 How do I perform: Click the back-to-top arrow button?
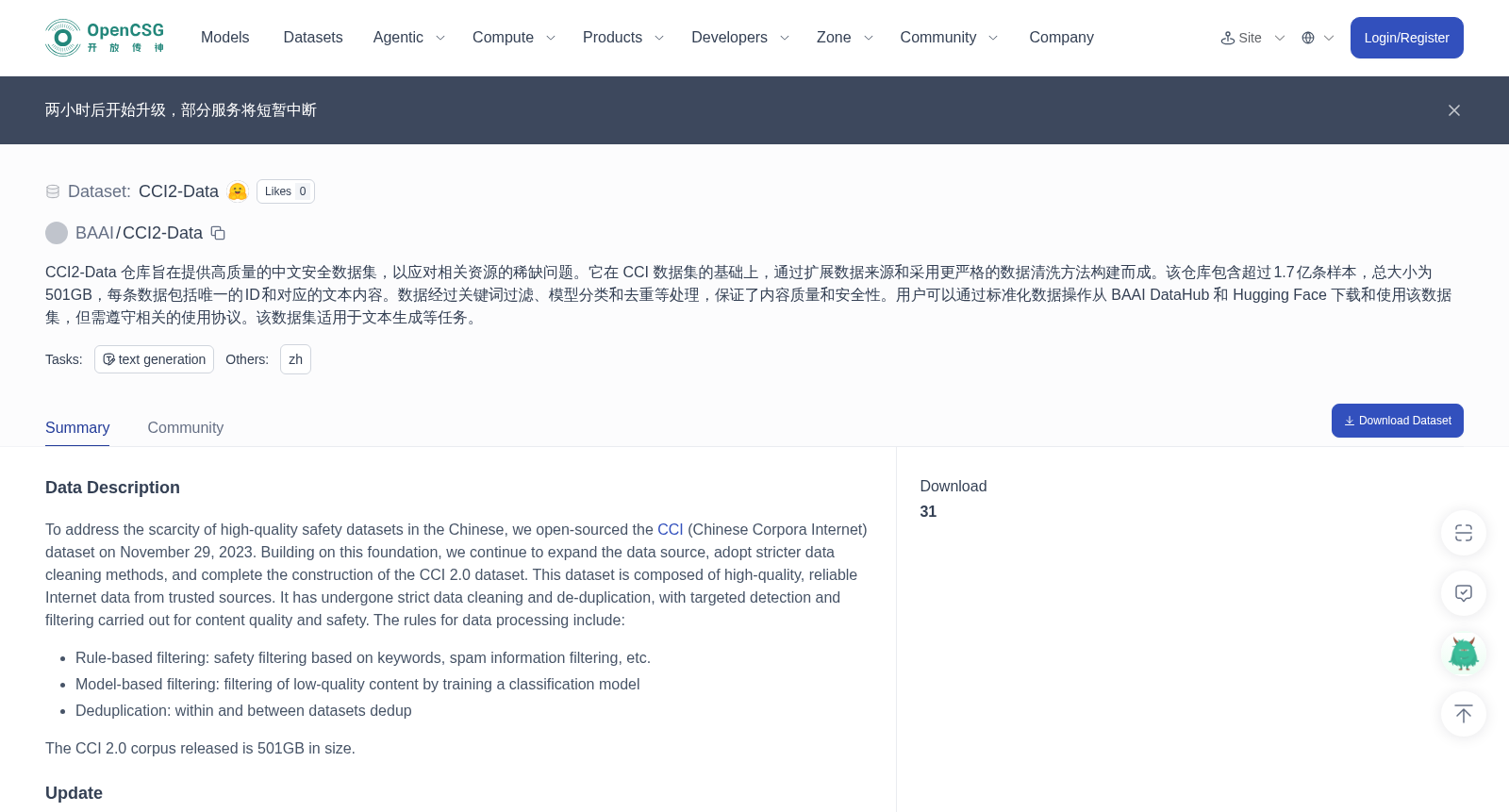click(x=1464, y=714)
